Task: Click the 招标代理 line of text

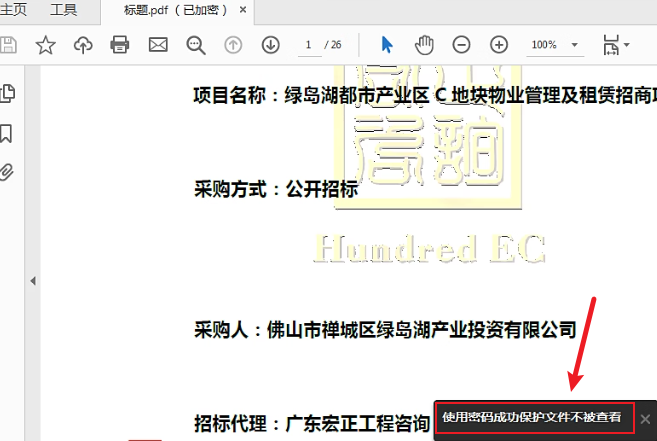Action: [x=312, y=423]
